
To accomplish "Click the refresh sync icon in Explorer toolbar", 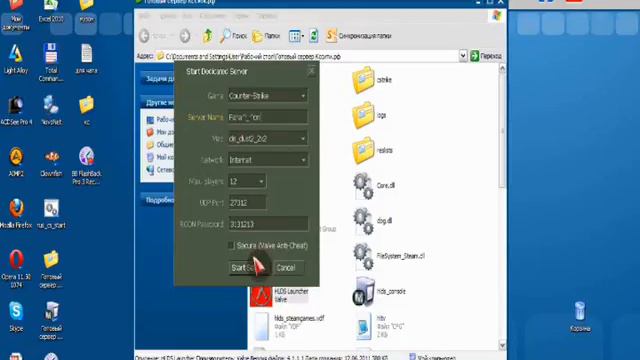I will [313, 36].
